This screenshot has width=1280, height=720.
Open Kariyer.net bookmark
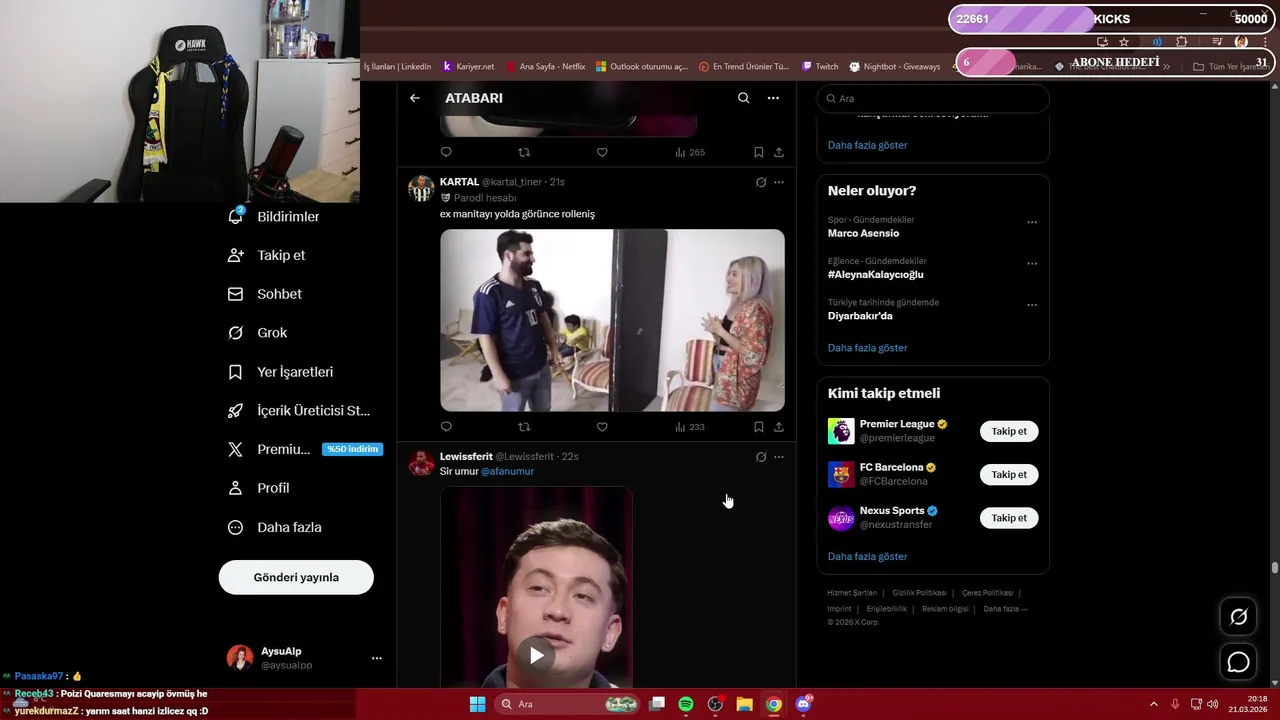pyautogui.click(x=468, y=67)
